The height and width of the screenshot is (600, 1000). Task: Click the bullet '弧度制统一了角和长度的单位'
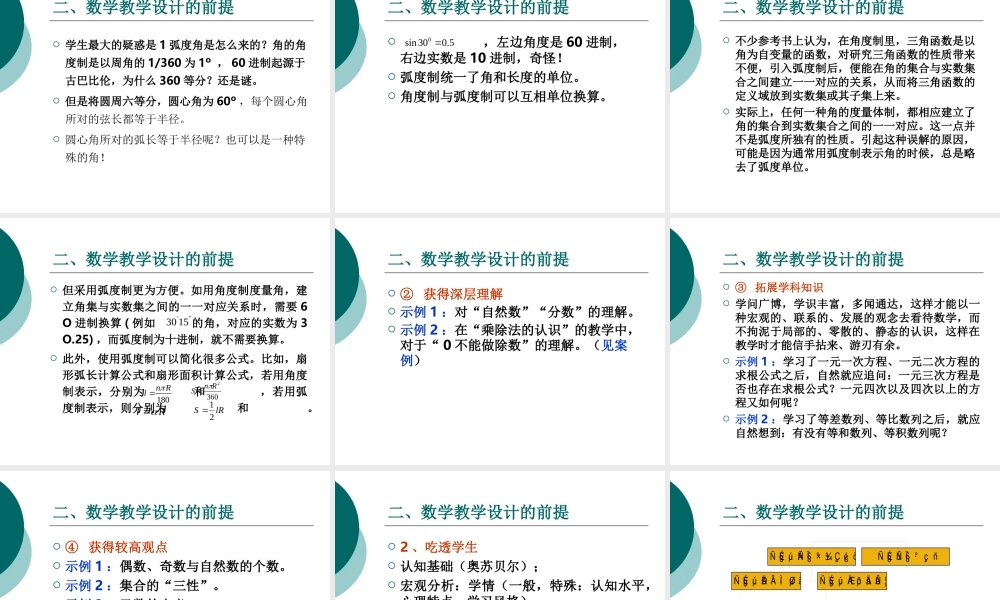tap(490, 77)
